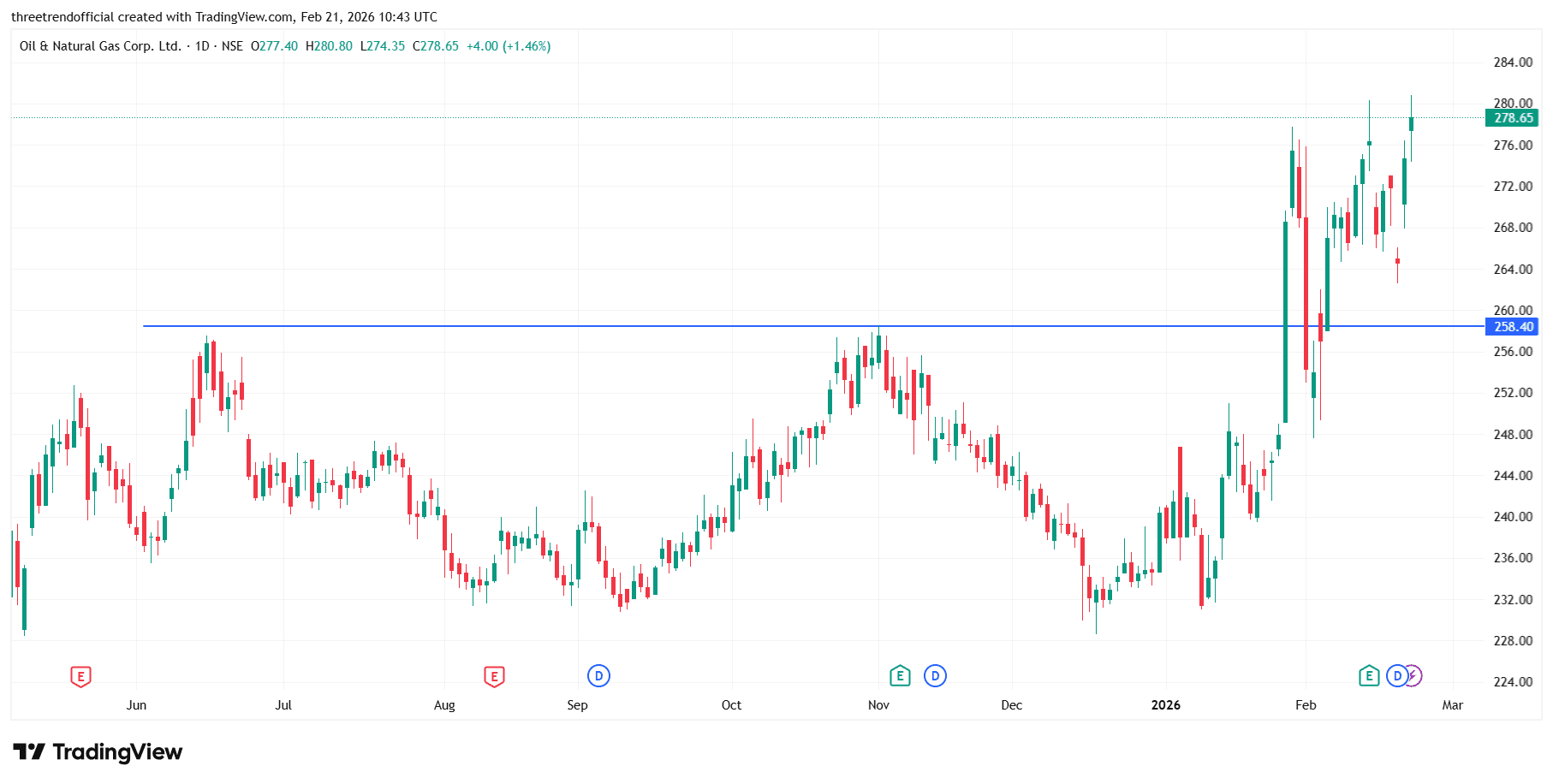
Task: Click the red earnings marker before Jun
Action: (80, 677)
